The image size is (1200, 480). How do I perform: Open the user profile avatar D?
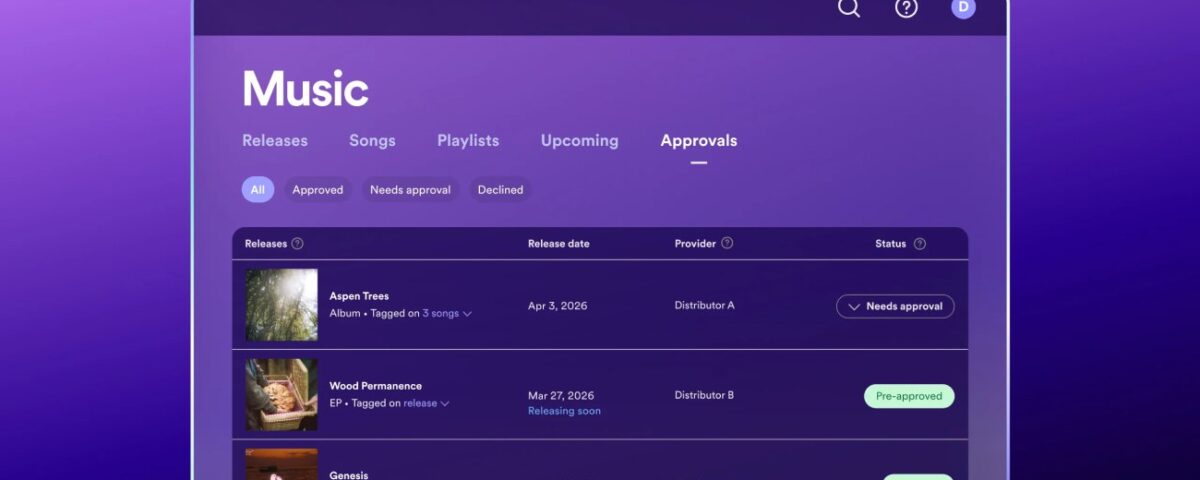click(x=963, y=8)
